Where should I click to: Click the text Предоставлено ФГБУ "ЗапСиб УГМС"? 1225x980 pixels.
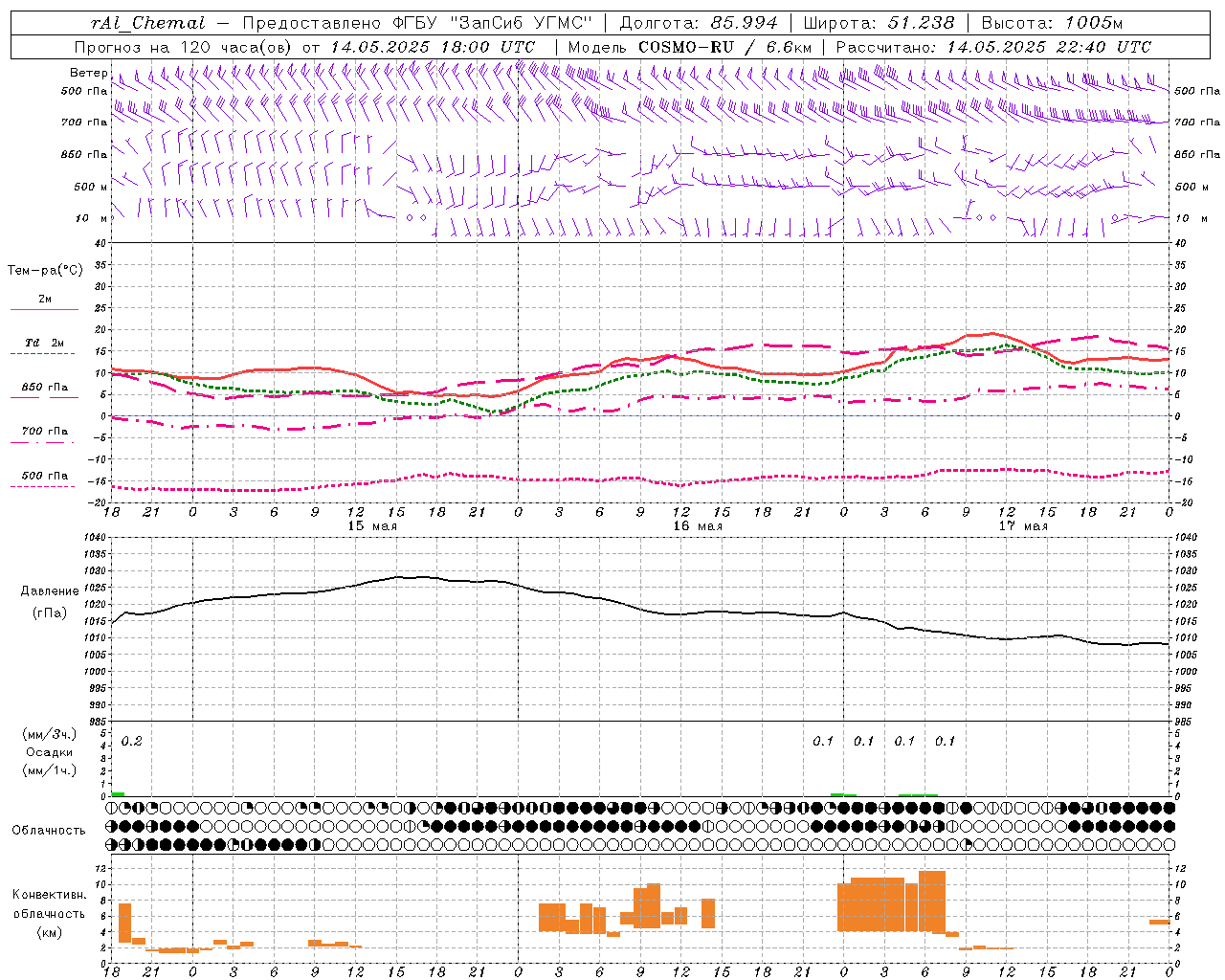(x=418, y=23)
